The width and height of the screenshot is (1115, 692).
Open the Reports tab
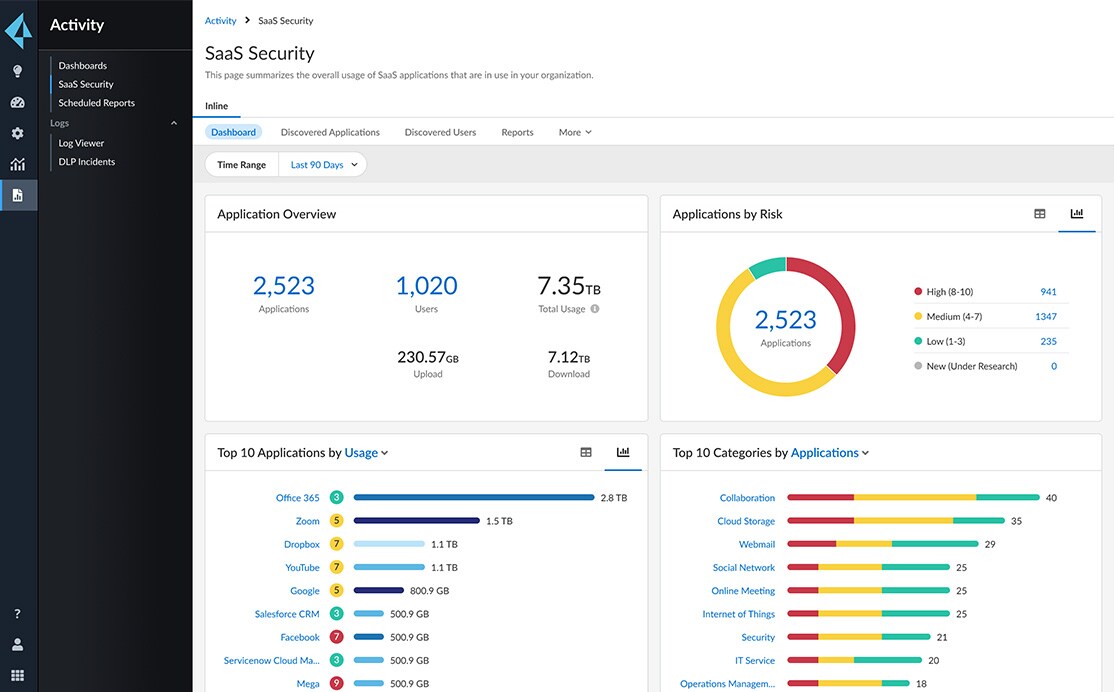click(517, 131)
